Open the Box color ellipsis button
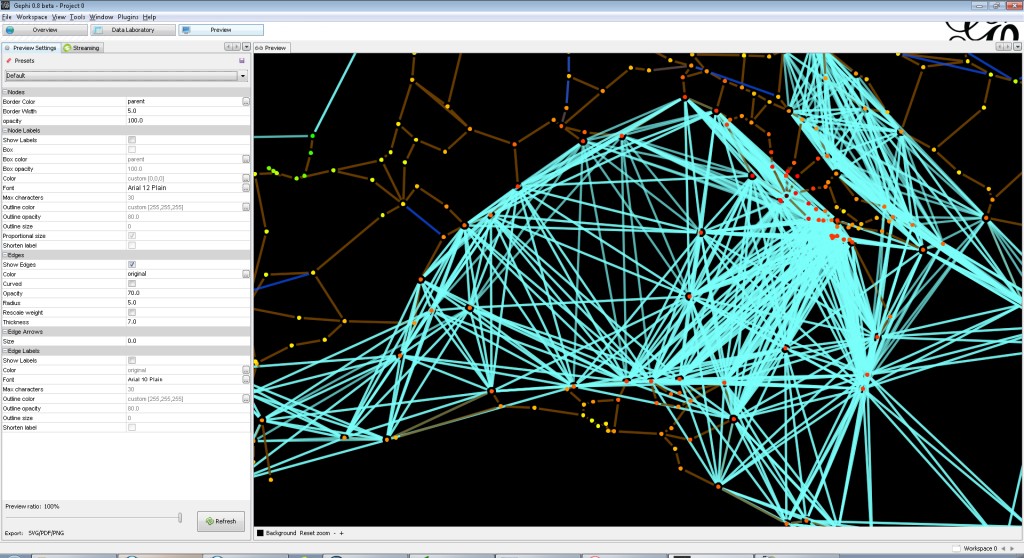Image resolution: width=1024 pixels, height=558 pixels. (246, 159)
